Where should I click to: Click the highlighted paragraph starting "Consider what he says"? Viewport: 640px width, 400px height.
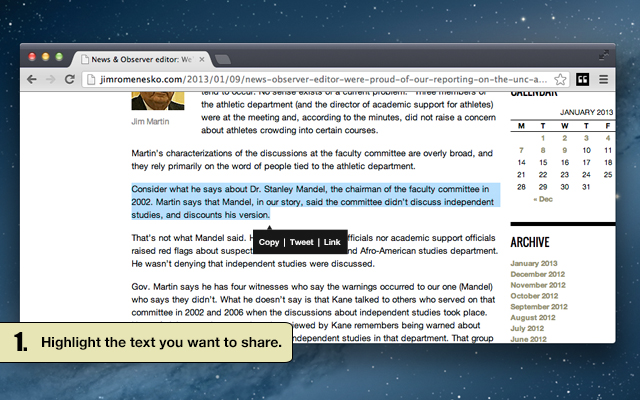[x=316, y=202]
